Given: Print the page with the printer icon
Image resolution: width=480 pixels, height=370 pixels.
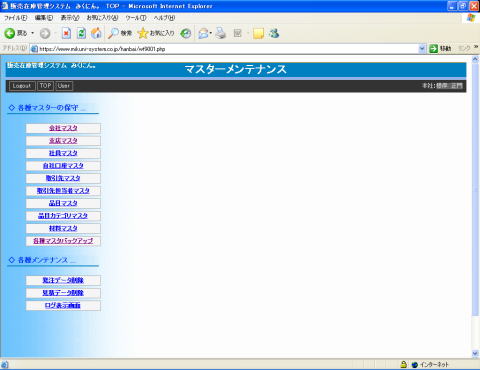Looking at the screenshot, I should [220, 33].
